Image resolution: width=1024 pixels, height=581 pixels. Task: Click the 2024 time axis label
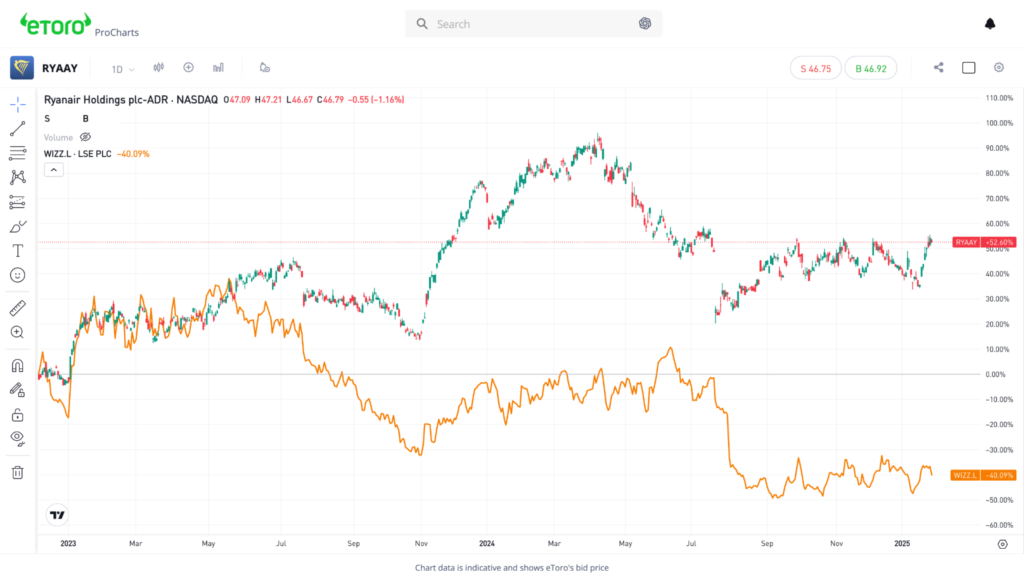pos(487,543)
